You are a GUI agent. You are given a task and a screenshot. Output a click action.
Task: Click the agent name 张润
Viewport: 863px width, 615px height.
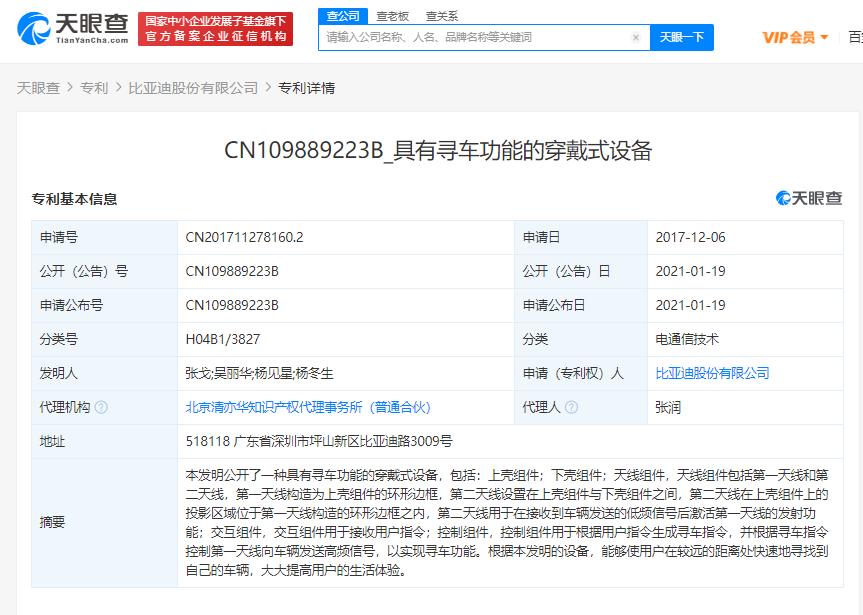(668, 407)
